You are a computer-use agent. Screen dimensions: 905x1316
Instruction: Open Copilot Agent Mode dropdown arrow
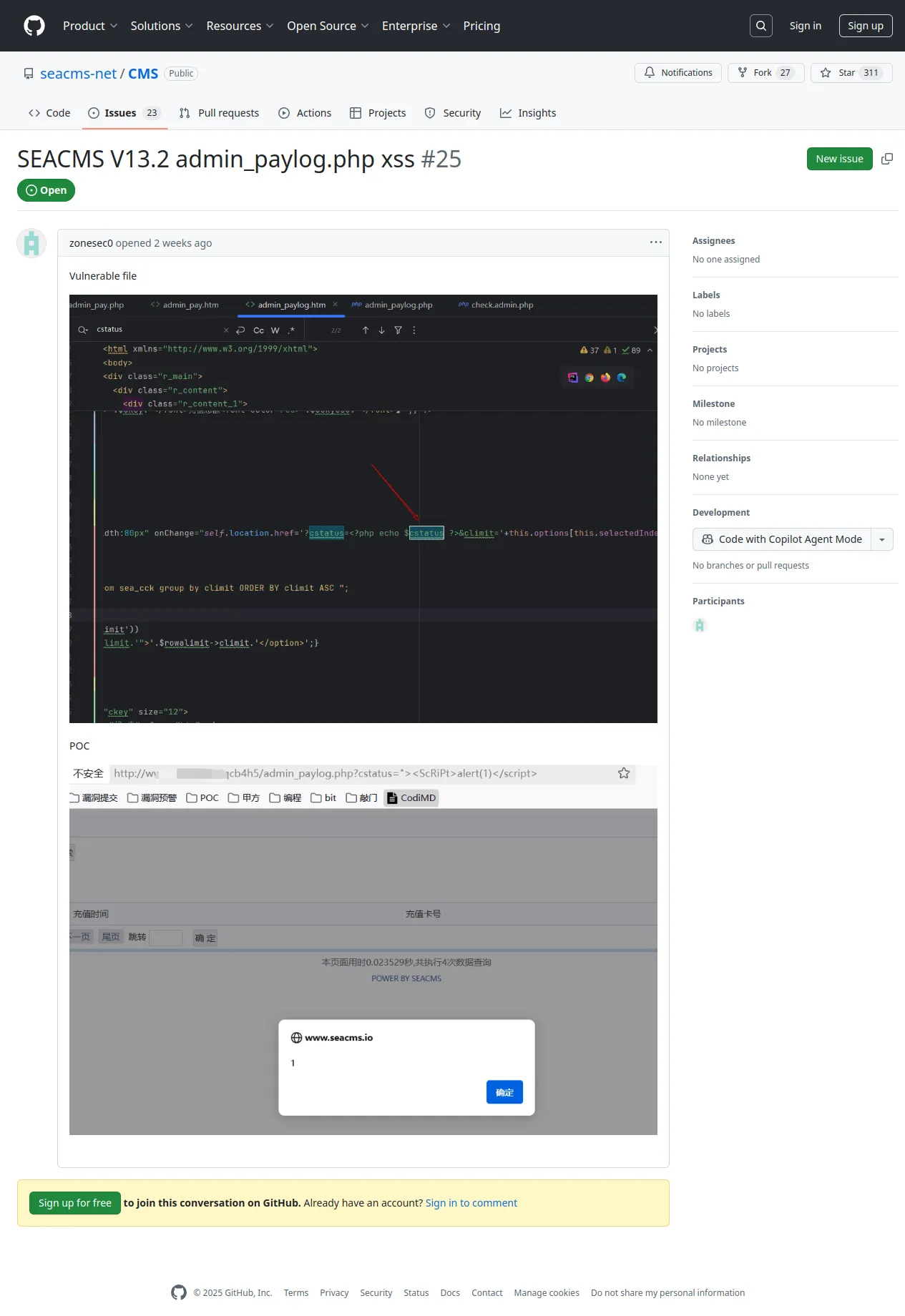[x=882, y=539]
